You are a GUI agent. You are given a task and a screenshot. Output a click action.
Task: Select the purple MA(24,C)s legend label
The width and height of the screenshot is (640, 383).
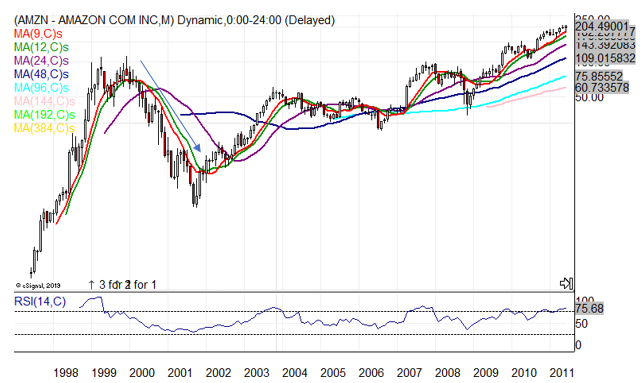[x=41, y=60]
